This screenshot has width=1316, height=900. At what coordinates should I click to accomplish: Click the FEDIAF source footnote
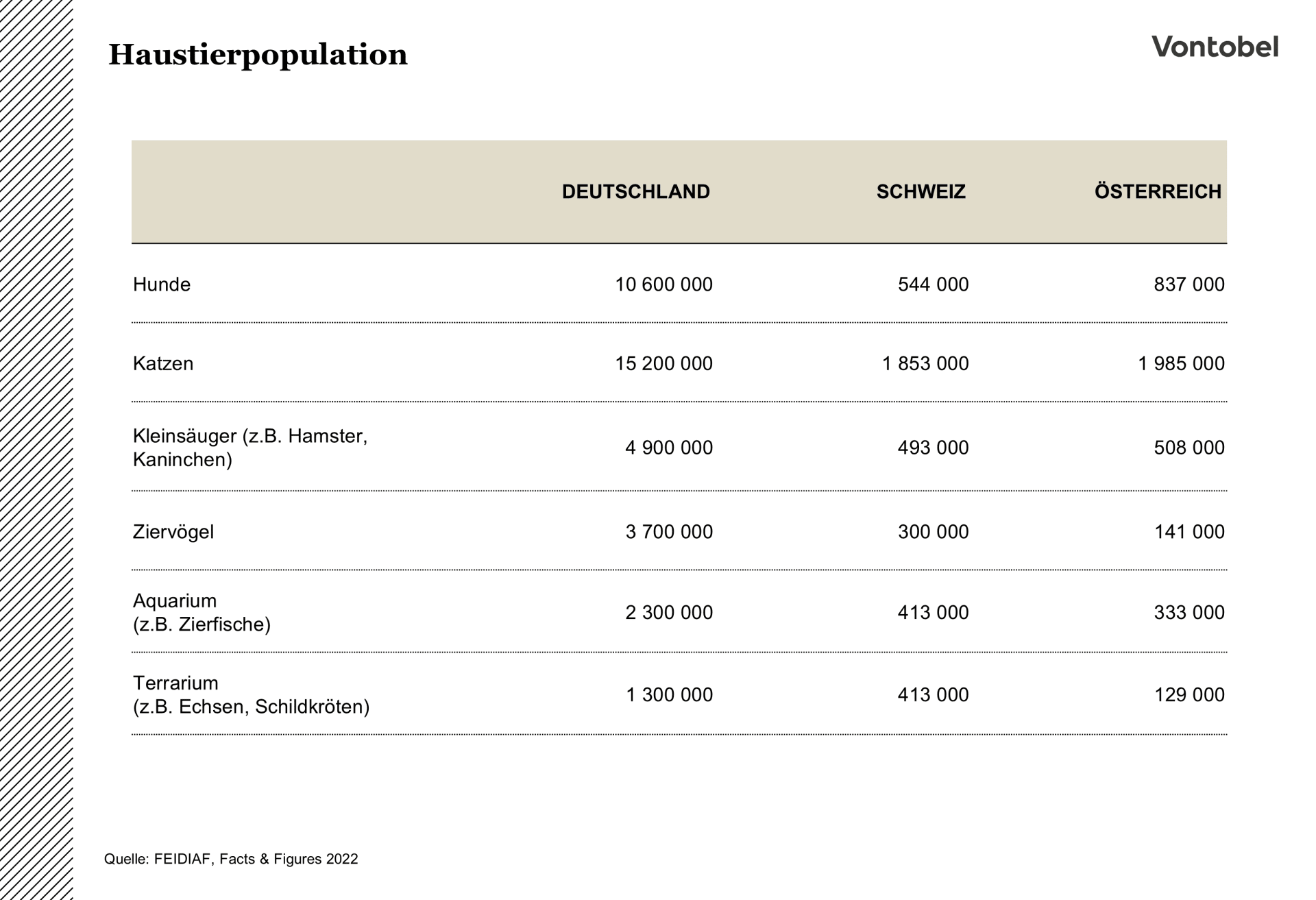231,859
